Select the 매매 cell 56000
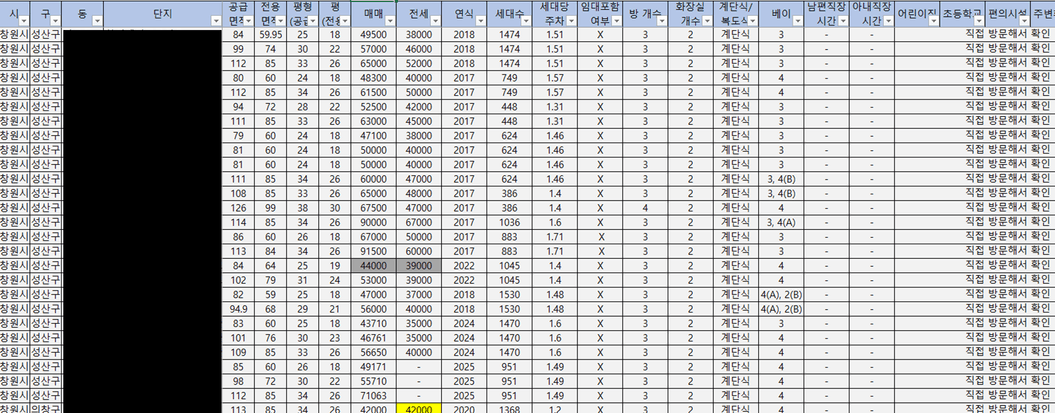The width and height of the screenshot is (1055, 413). (374, 309)
